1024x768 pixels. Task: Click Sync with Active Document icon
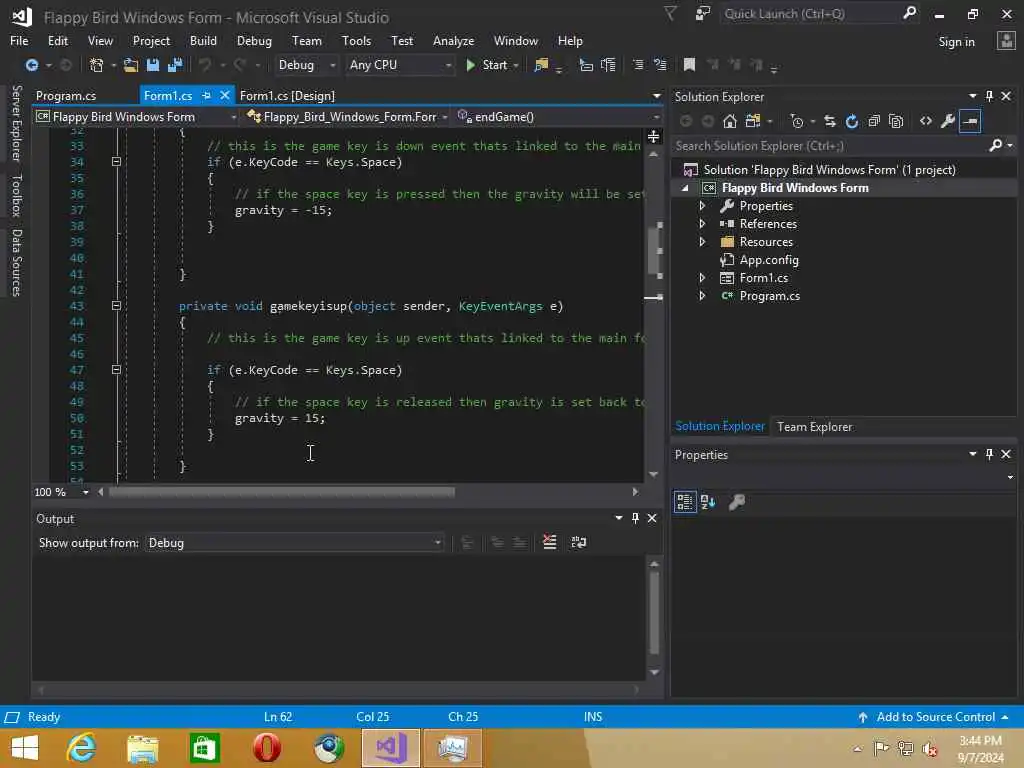click(829, 121)
